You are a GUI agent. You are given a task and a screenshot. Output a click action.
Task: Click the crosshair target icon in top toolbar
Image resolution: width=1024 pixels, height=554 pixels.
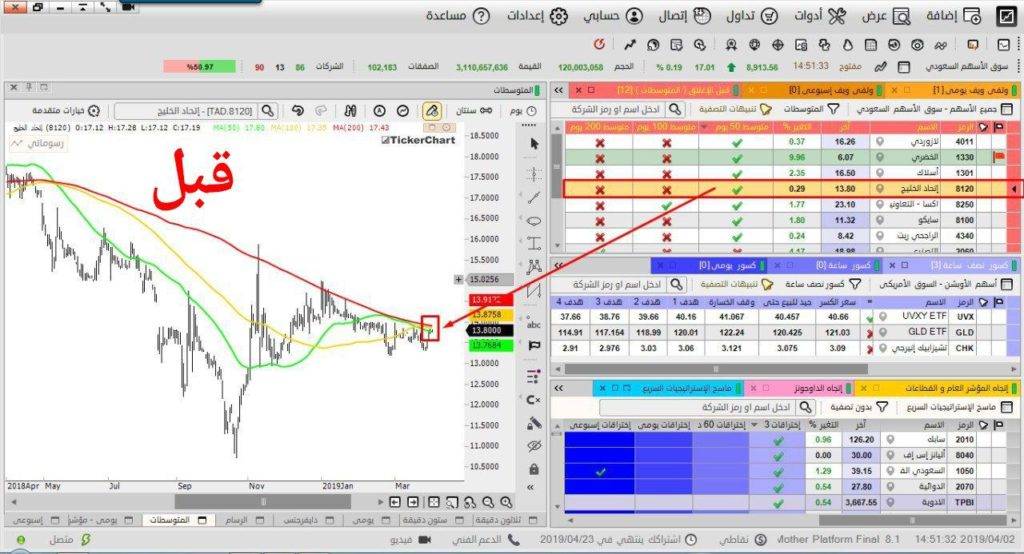point(778,44)
